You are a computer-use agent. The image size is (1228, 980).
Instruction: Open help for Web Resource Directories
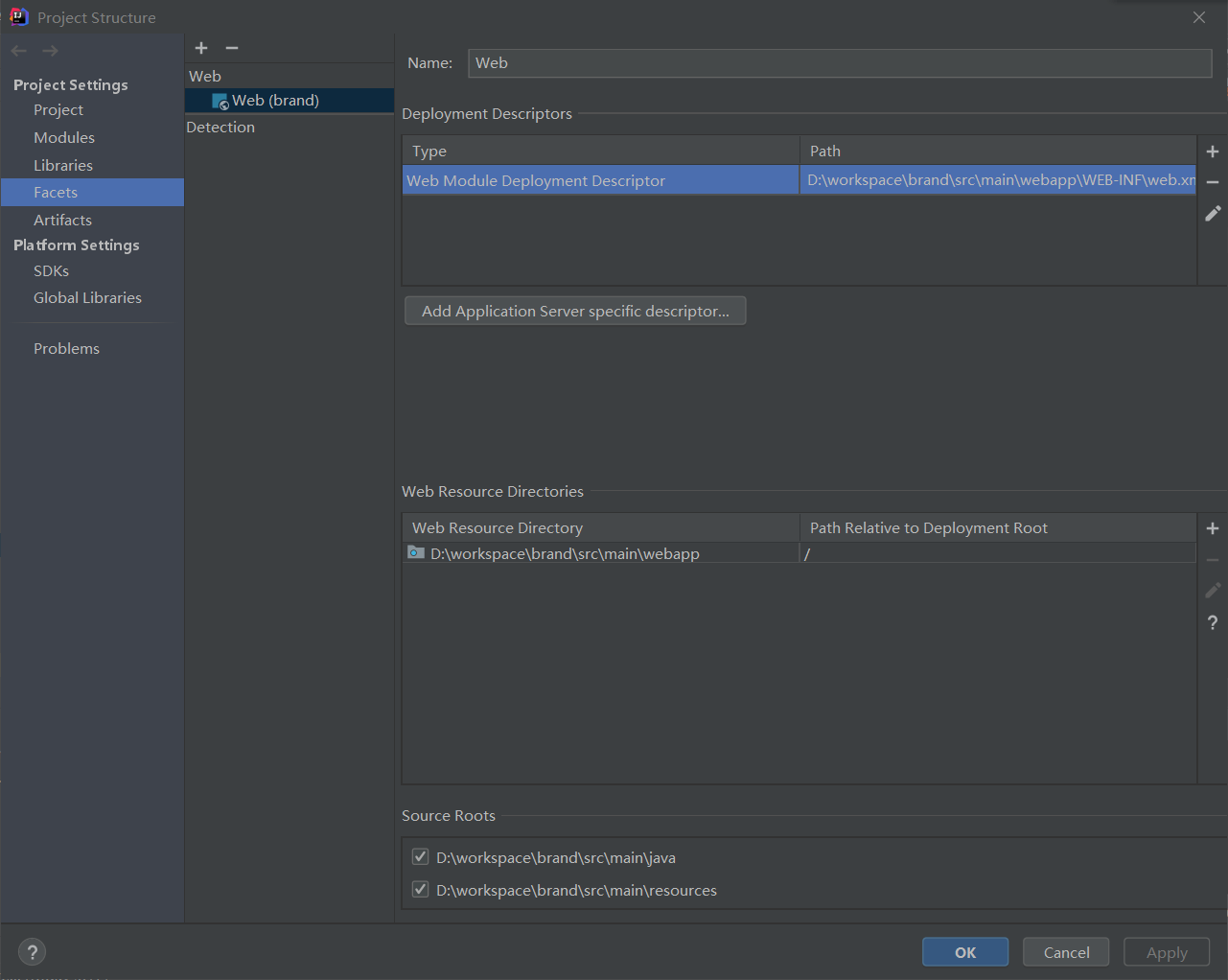coord(1213,622)
